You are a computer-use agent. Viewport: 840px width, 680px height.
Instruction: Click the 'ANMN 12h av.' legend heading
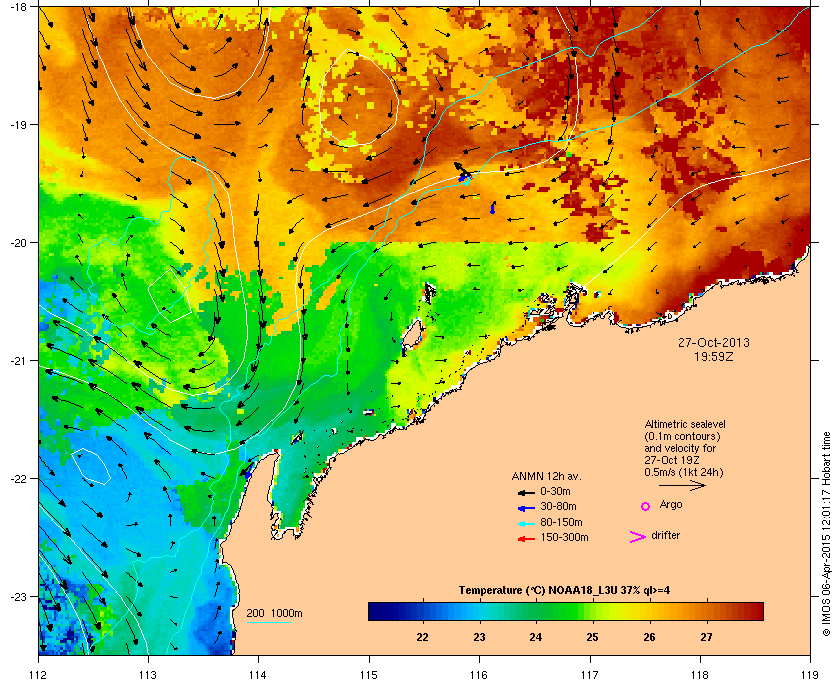[x=546, y=476]
